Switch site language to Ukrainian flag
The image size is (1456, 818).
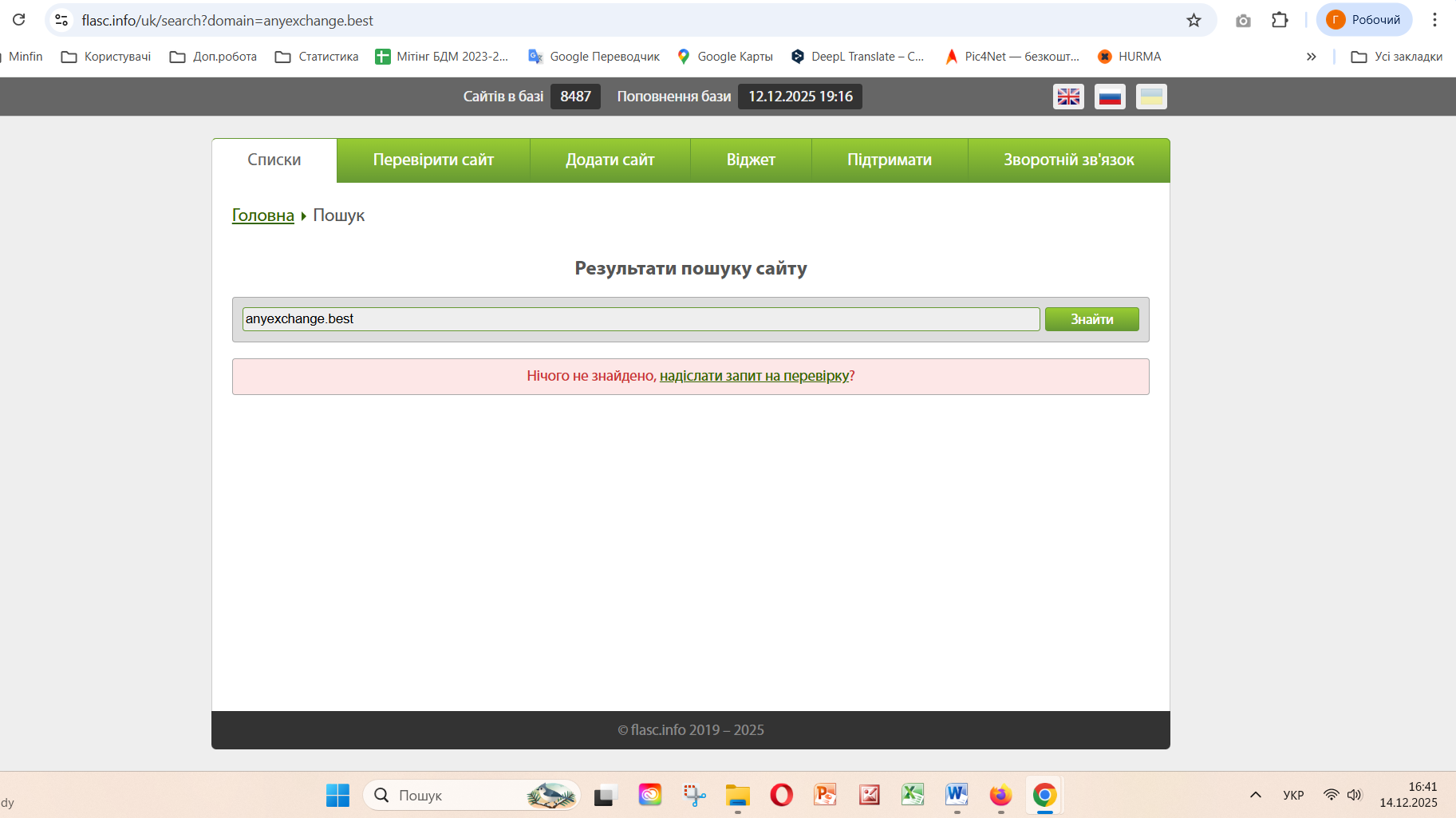[1151, 97]
